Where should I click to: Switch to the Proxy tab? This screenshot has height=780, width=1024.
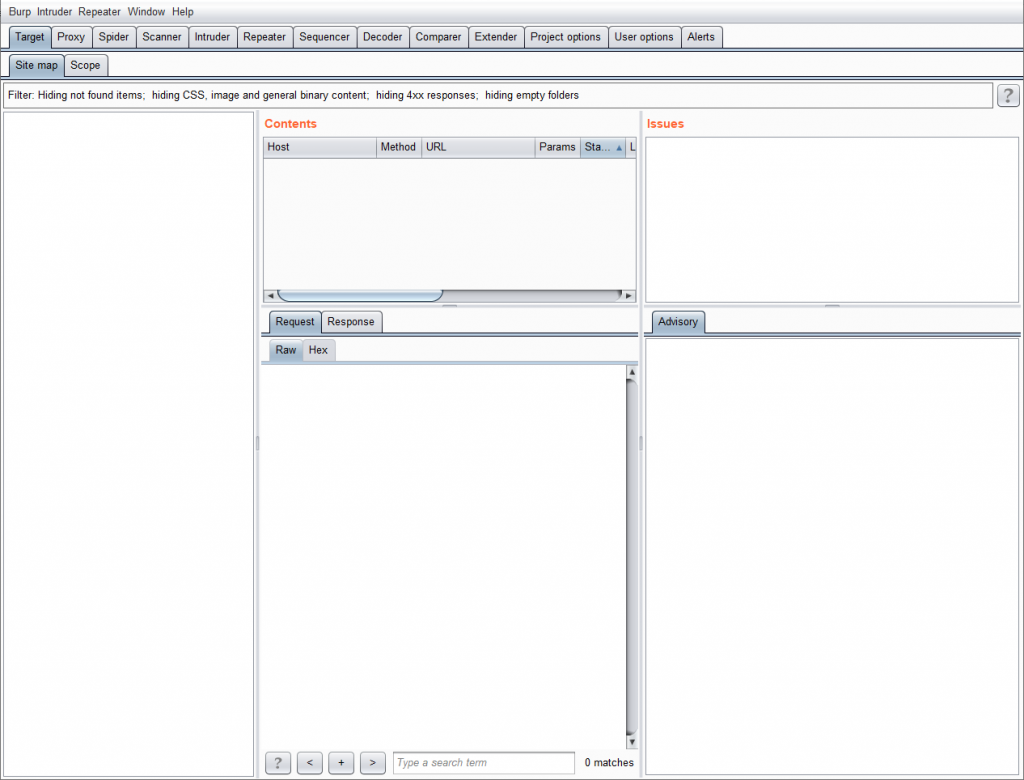tap(71, 37)
